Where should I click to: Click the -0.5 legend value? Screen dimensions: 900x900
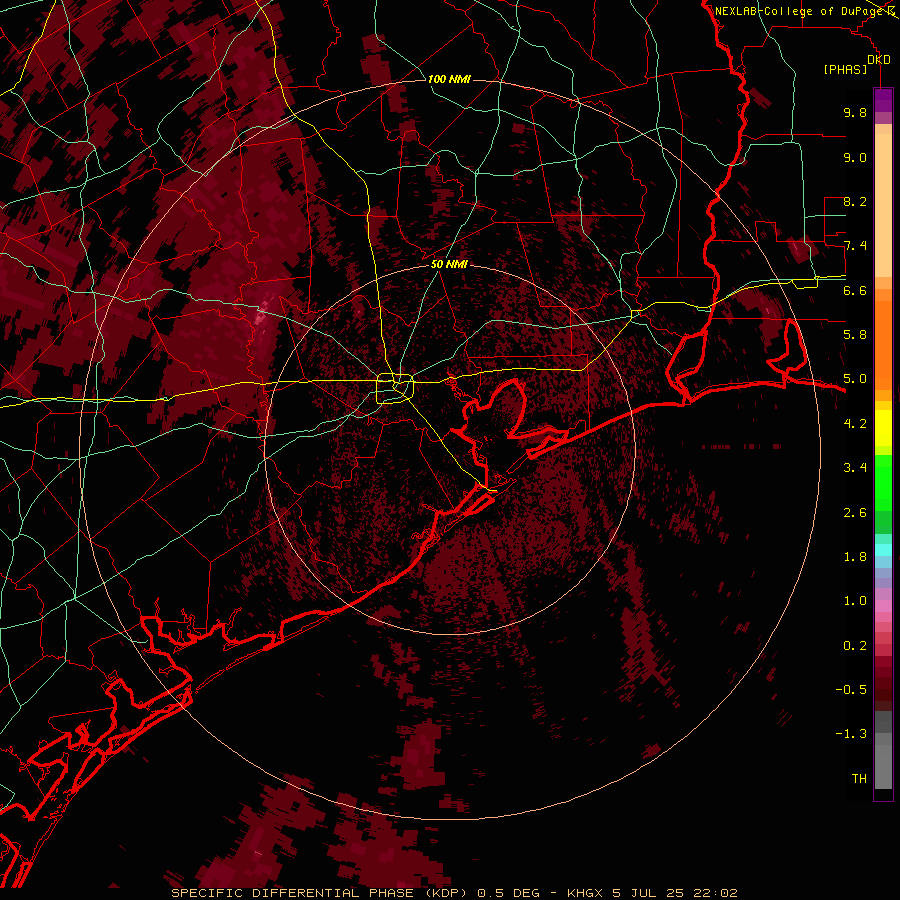coord(851,690)
